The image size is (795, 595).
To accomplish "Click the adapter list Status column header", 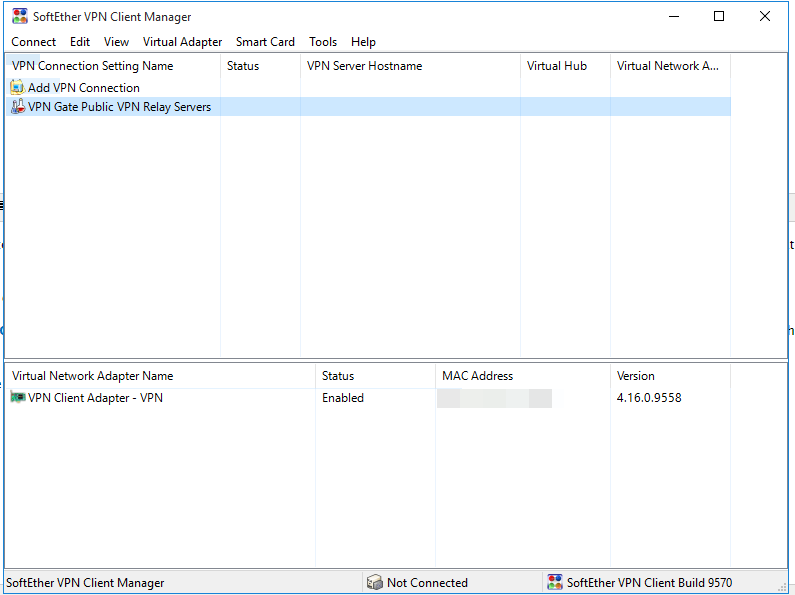I will point(375,376).
